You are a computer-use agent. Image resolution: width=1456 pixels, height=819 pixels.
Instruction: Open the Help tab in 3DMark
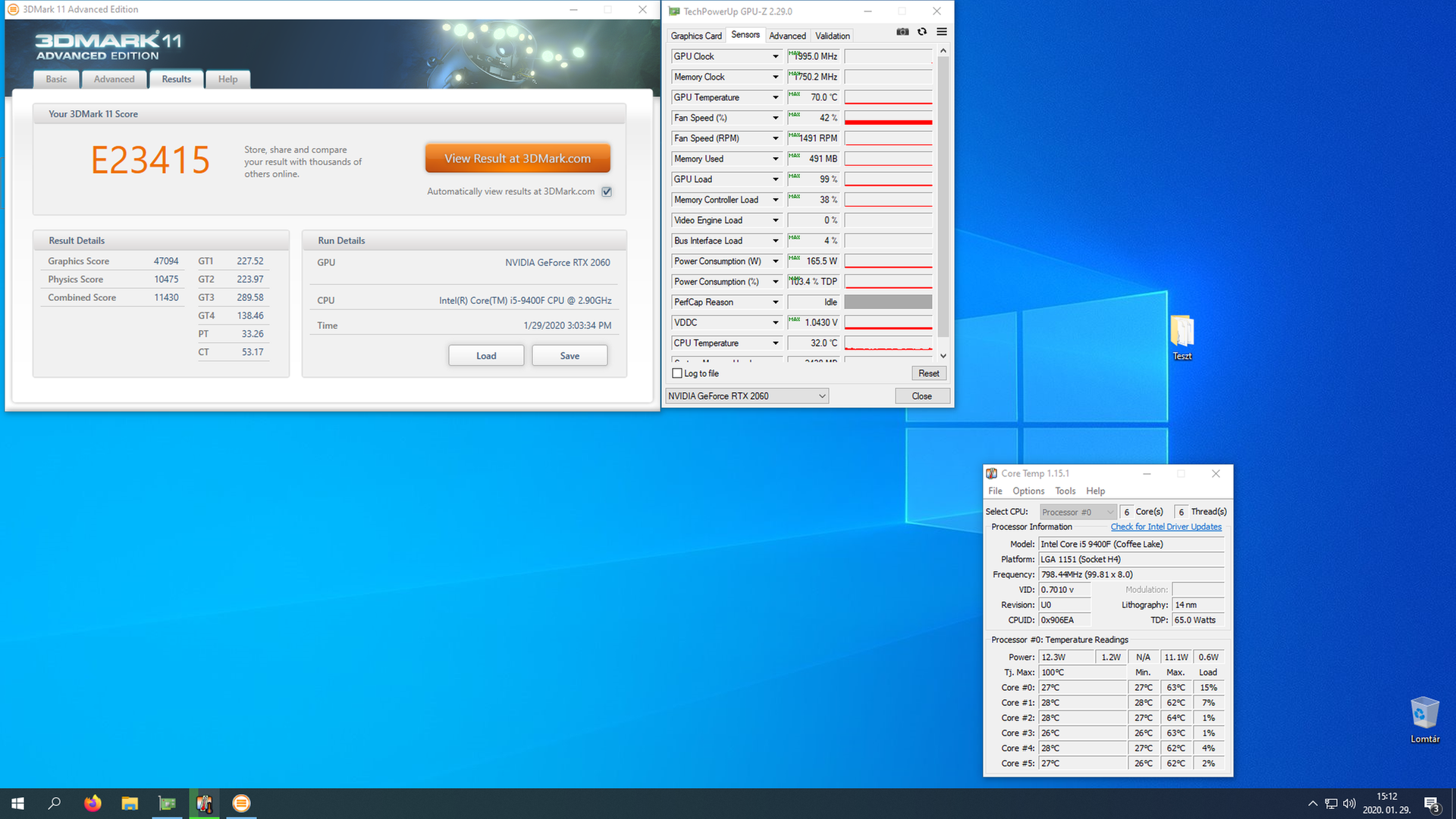[x=228, y=80]
